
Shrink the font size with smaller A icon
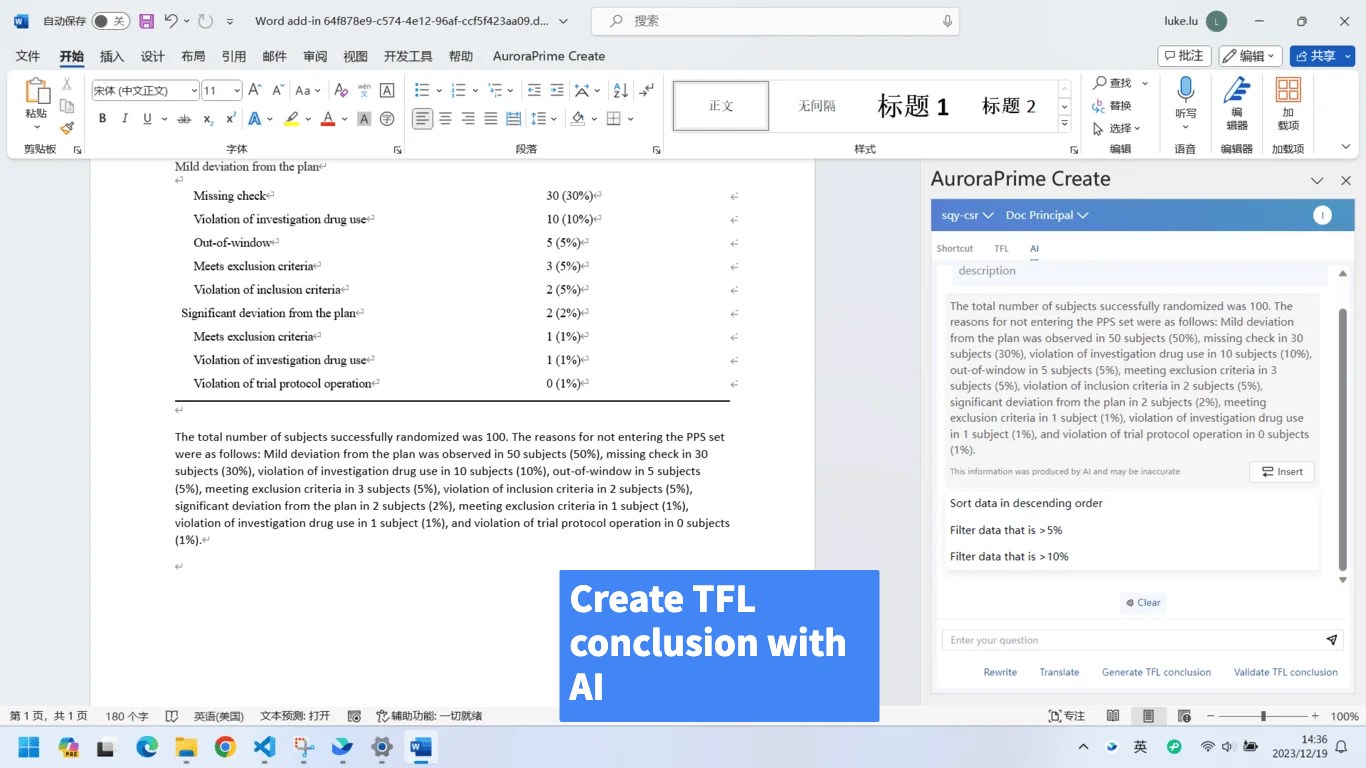coord(278,90)
